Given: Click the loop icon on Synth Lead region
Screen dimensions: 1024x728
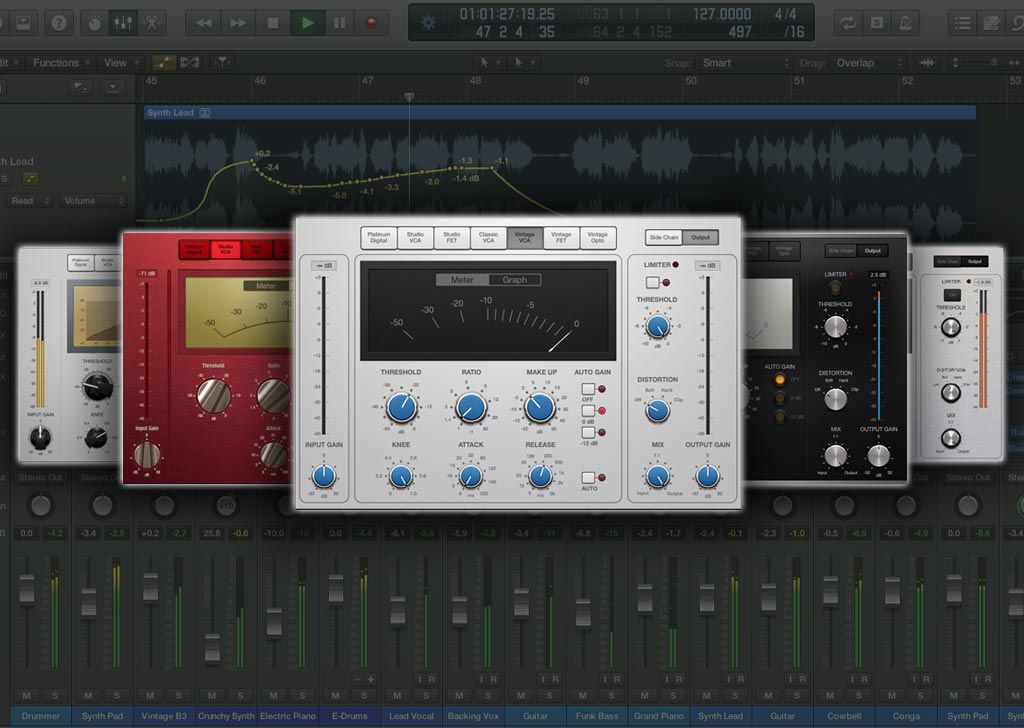Looking at the screenshot, I should (x=204, y=113).
